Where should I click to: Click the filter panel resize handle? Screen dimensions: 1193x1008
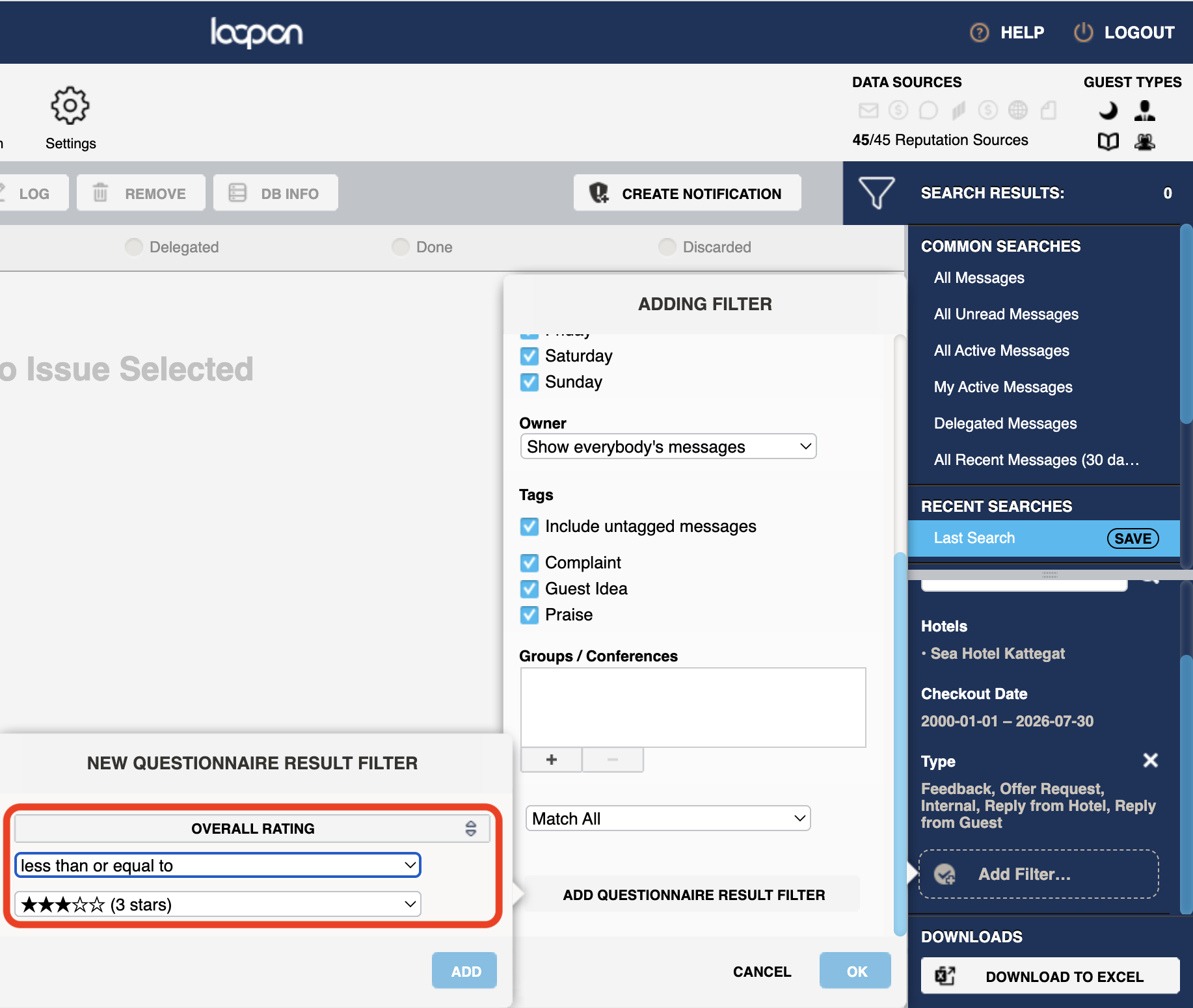[x=1050, y=575]
